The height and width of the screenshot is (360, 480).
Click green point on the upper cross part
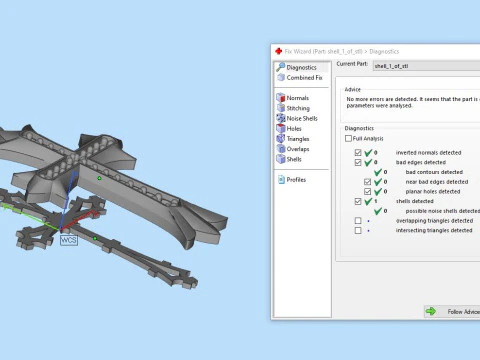tap(99, 178)
